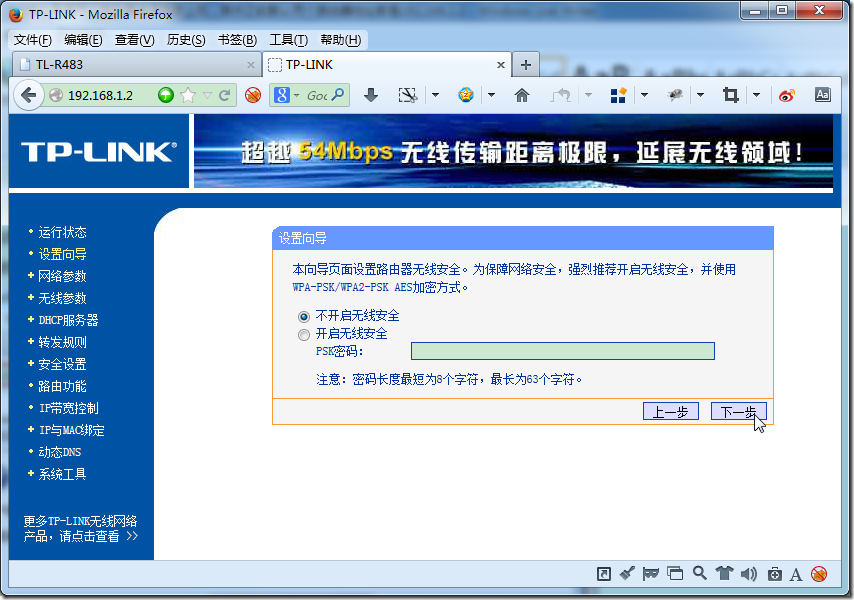Open 更多TP-LINK无线网络产品 link

(x=81, y=529)
